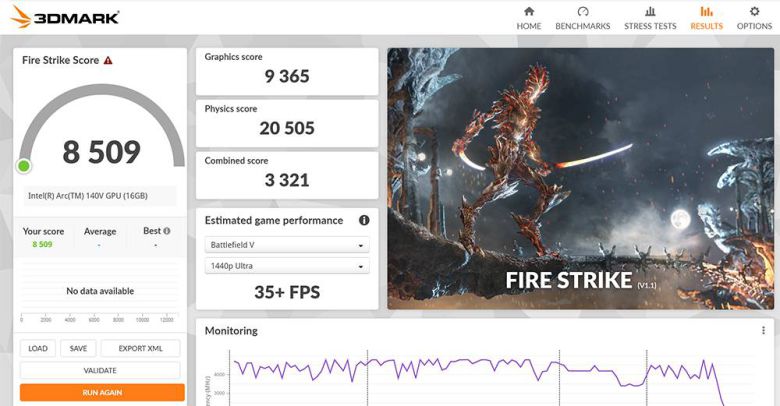Click the Fire Strike Score warning triangle icon
The width and height of the screenshot is (780, 406).
coord(108,61)
